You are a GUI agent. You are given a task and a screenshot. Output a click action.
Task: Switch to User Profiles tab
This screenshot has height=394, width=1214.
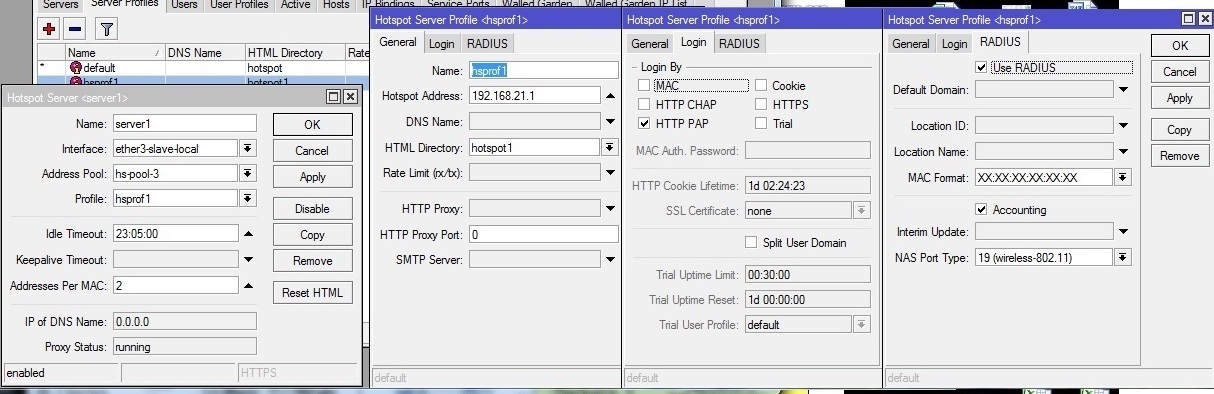[238, 5]
